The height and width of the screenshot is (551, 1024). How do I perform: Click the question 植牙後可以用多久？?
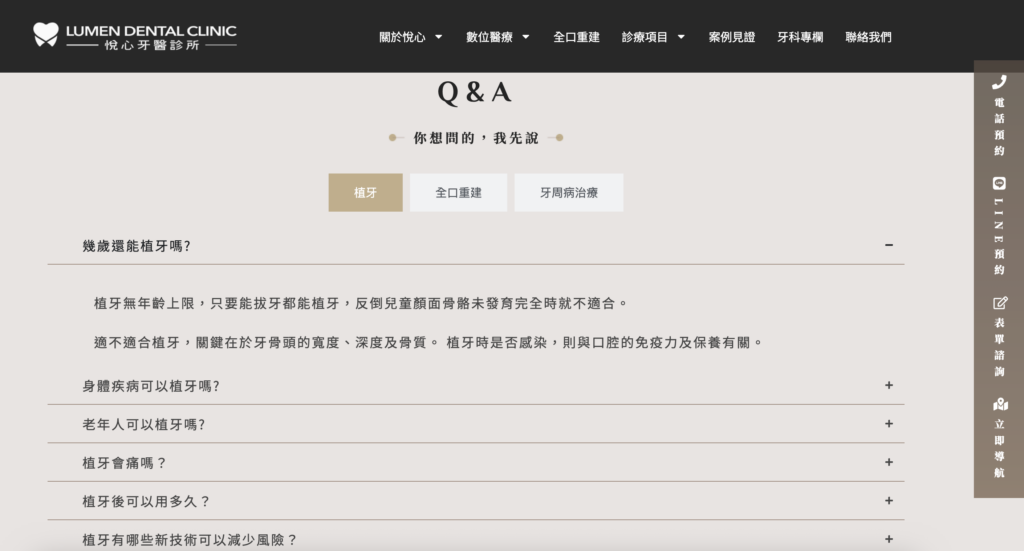[146, 502]
